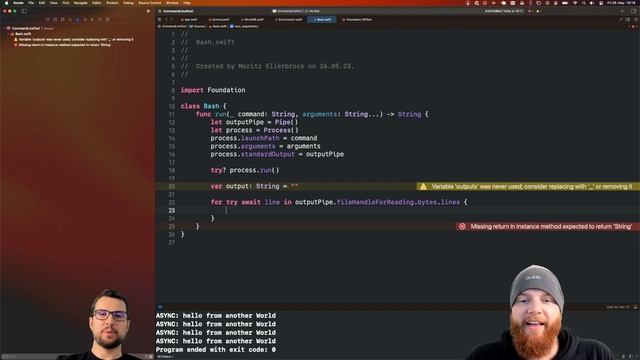The image size is (640, 360).
Task: Open the run method breadcrumb in jump bar
Action: click(244, 27)
